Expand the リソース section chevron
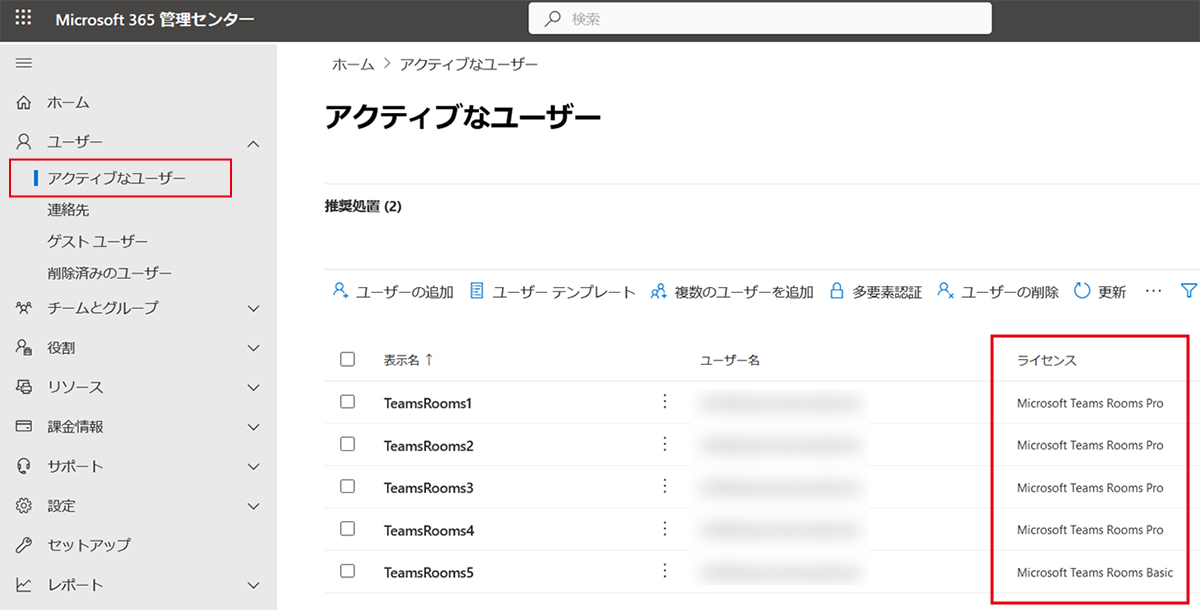The height and width of the screenshot is (610, 1200). pyautogui.click(x=253, y=388)
